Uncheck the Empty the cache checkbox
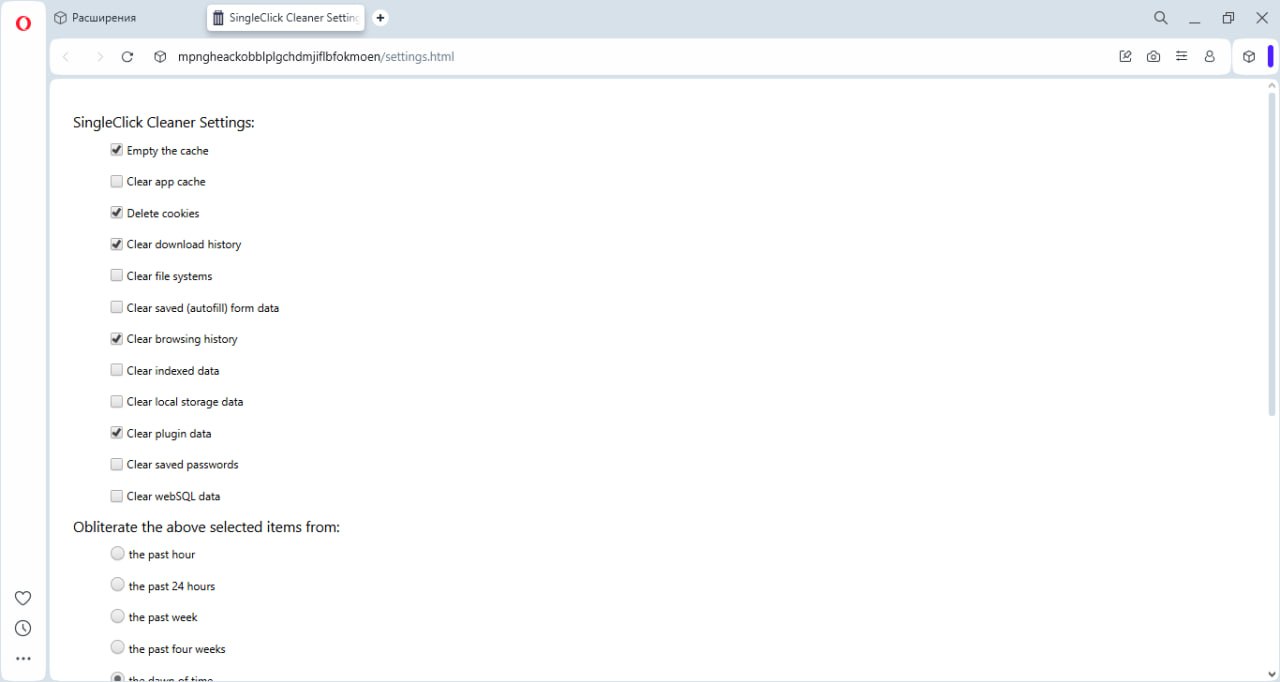The image size is (1280, 682). (x=117, y=150)
